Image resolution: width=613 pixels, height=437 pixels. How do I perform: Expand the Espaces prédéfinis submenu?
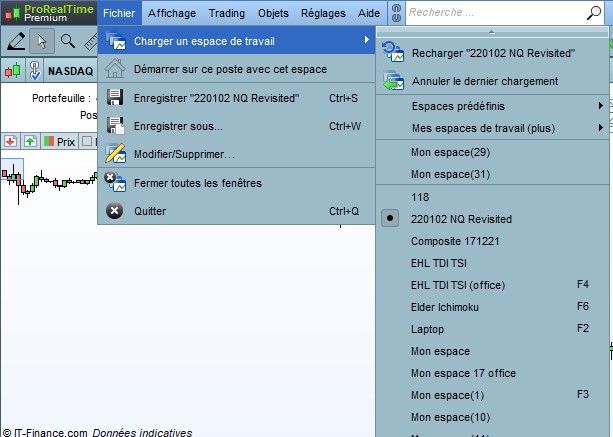(x=492, y=106)
